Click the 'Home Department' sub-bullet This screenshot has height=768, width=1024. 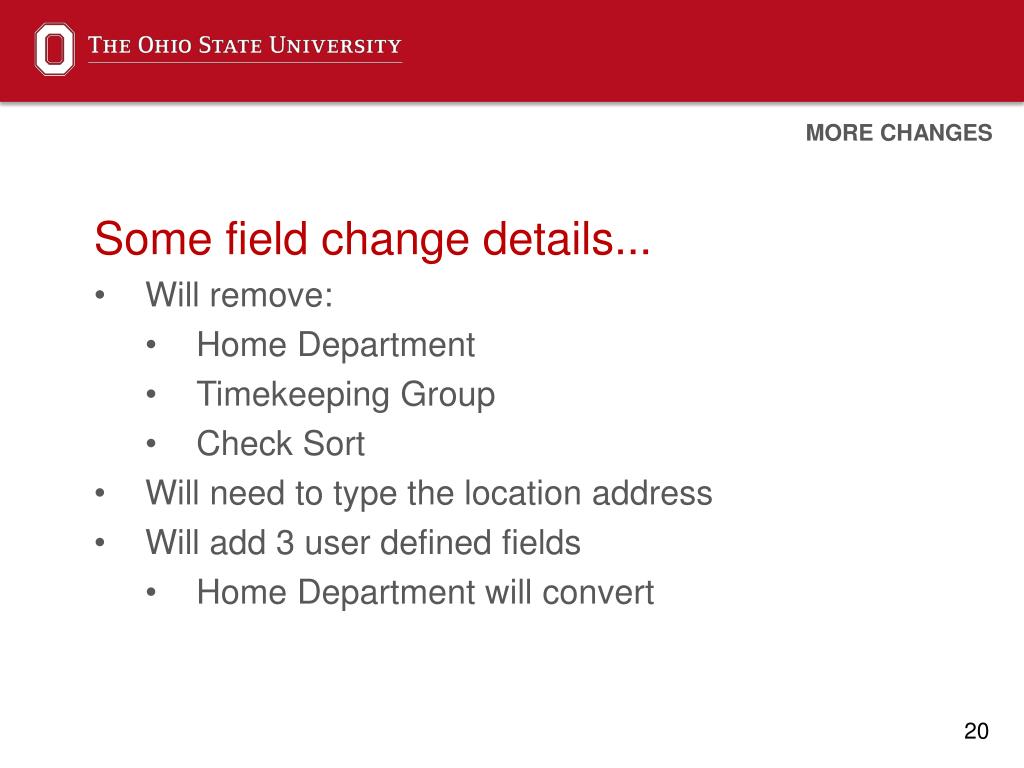pos(336,344)
